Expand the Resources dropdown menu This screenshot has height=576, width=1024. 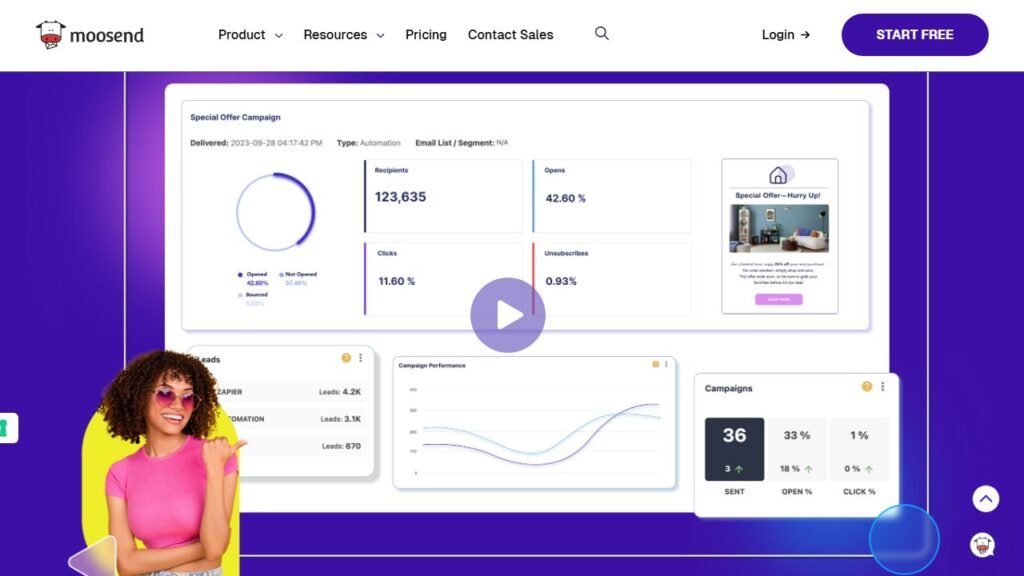[x=344, y=35]
